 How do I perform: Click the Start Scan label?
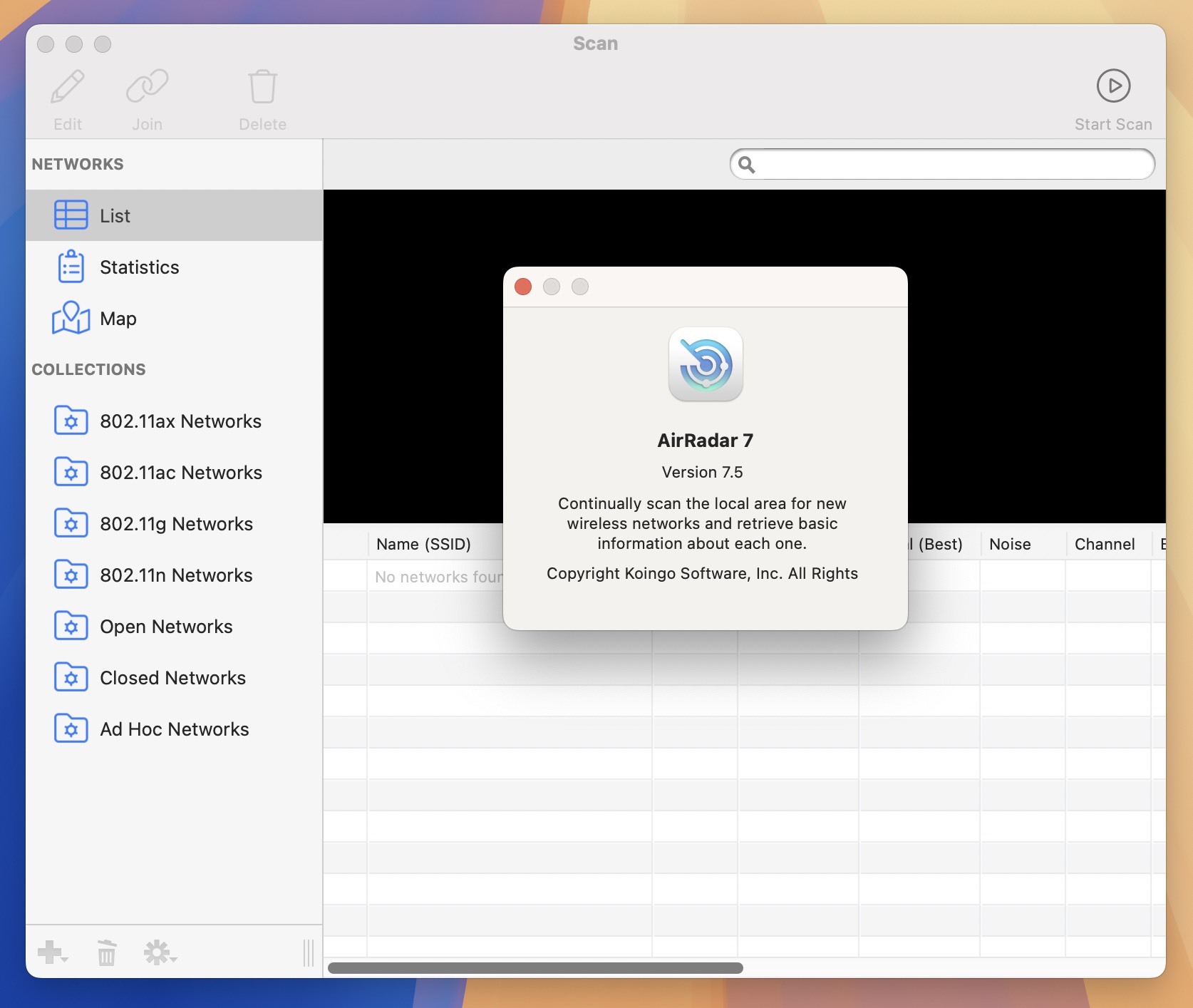pyautogui.click(x=1113, y=124)
